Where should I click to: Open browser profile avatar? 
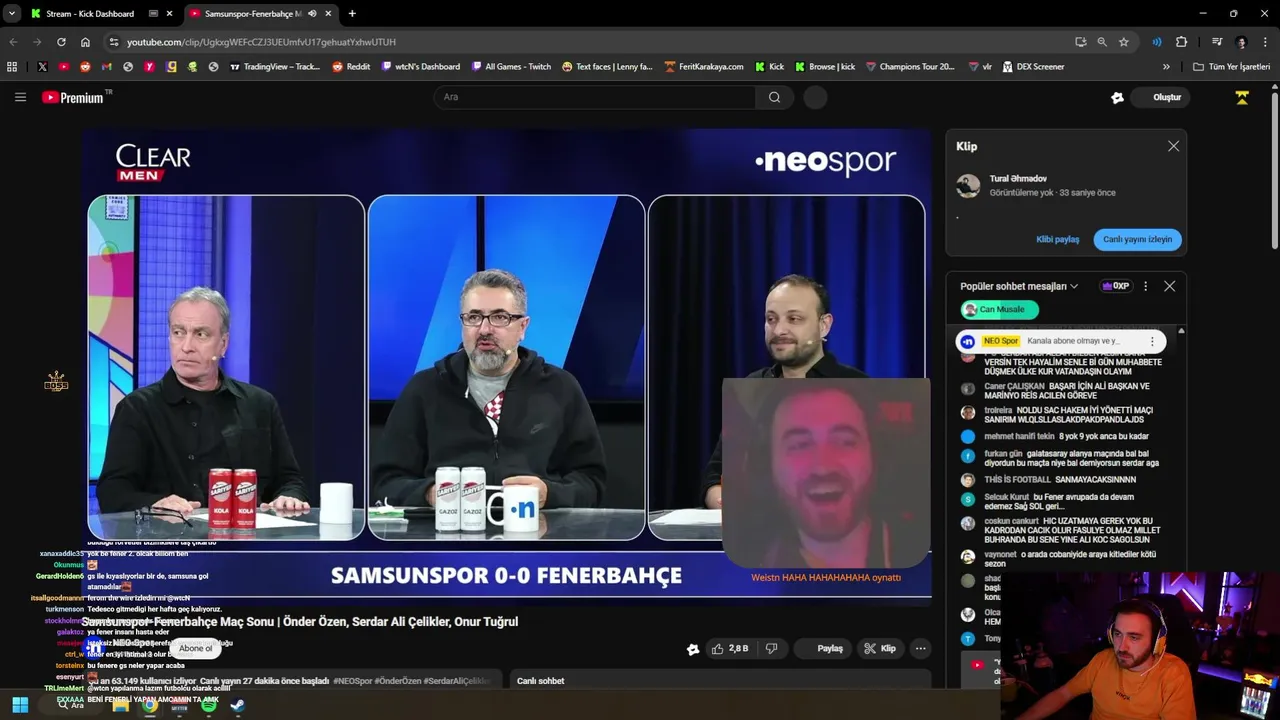tap(1241, 42)
